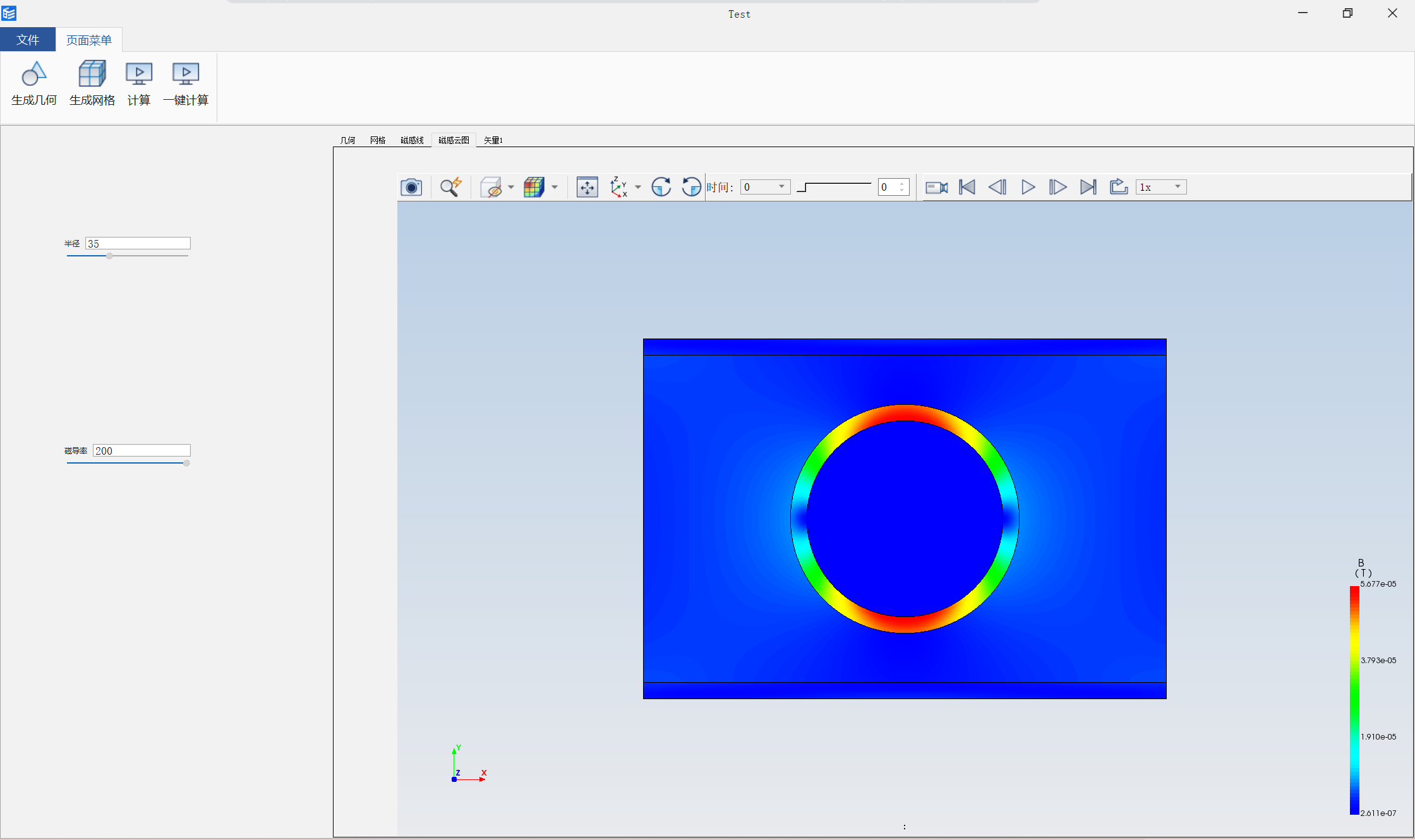1415x840 pixels.
Task: Expand the axis orientation dropdown arrow
Action: point(638,188)
